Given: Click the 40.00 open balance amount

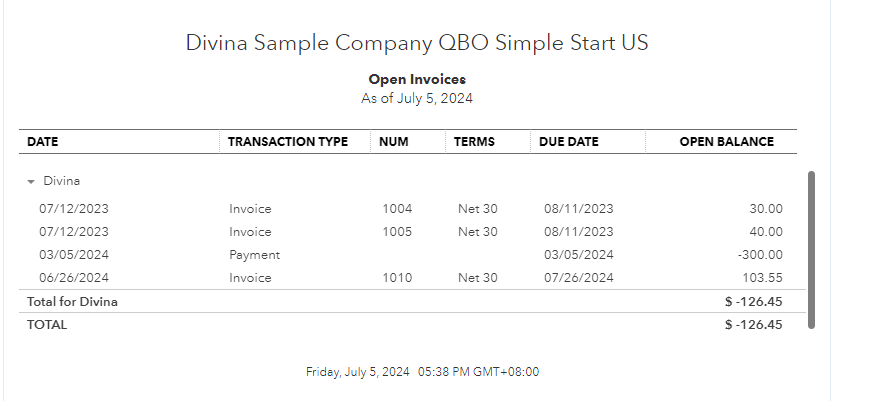Looking at the screenshot, I should (768, 232).
